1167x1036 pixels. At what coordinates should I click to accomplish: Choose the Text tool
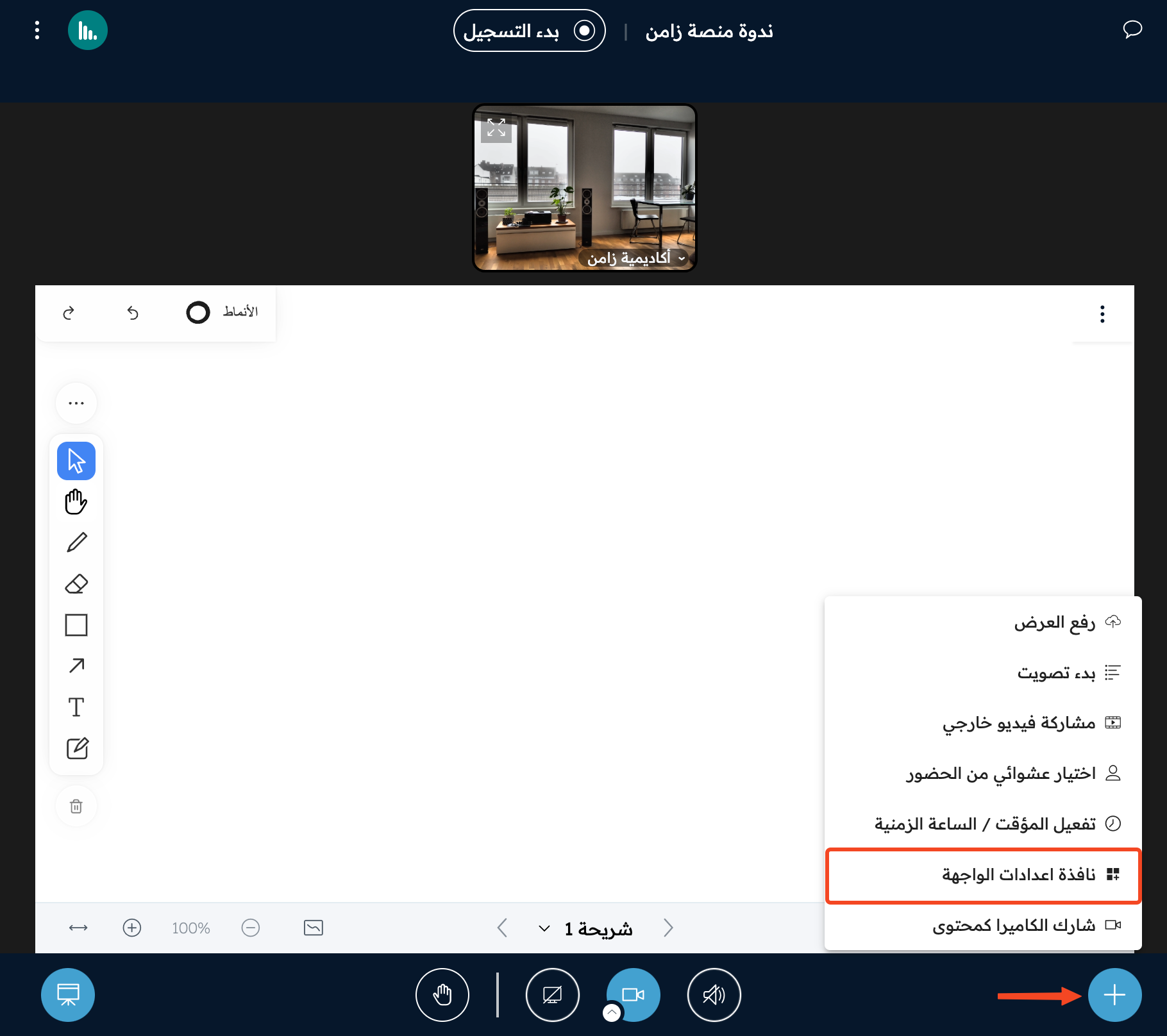tap(76, 707)
